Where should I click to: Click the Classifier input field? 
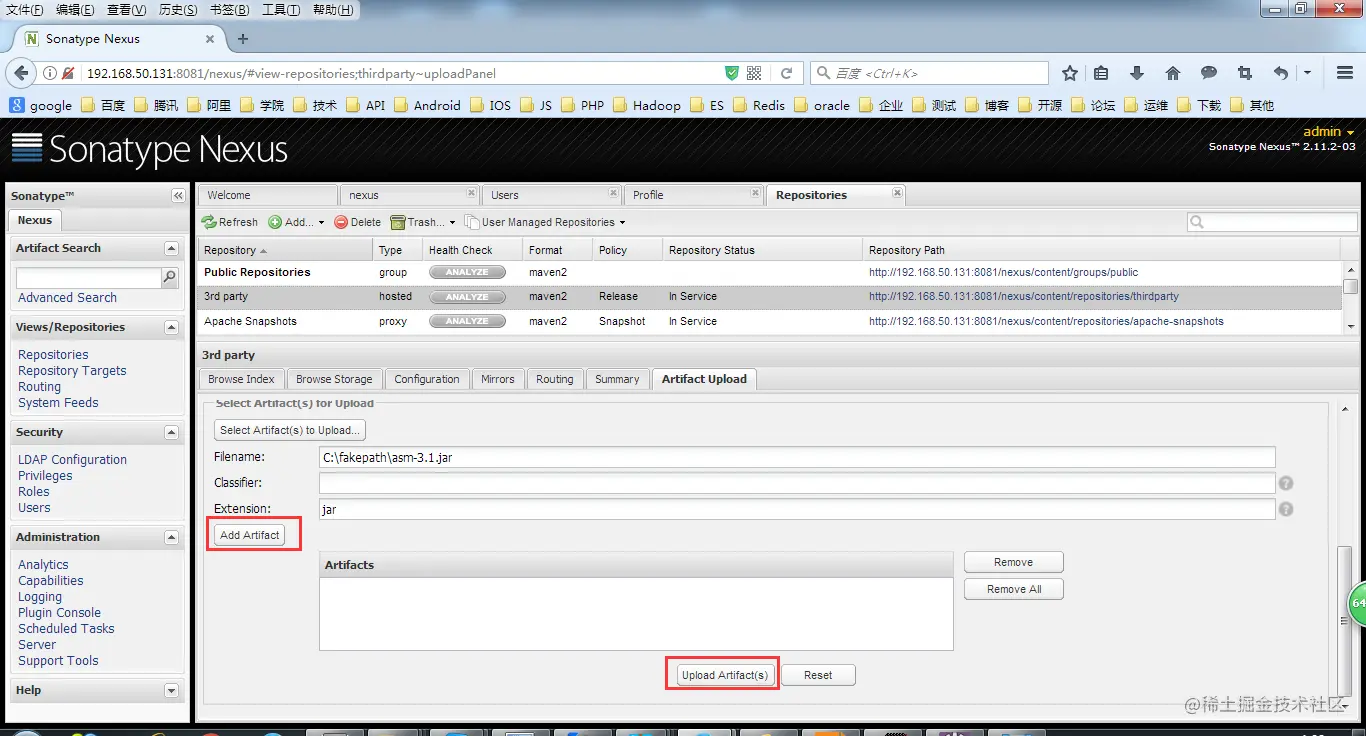tap(797, 483)
